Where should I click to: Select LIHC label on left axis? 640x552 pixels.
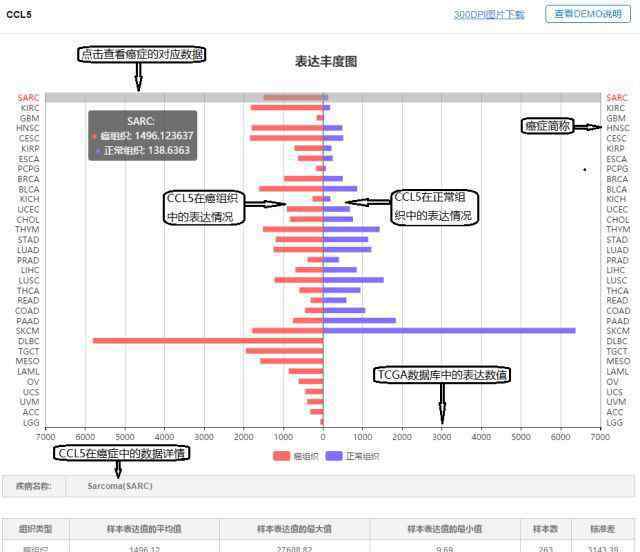pyautogui.click(x=30, y=270)
